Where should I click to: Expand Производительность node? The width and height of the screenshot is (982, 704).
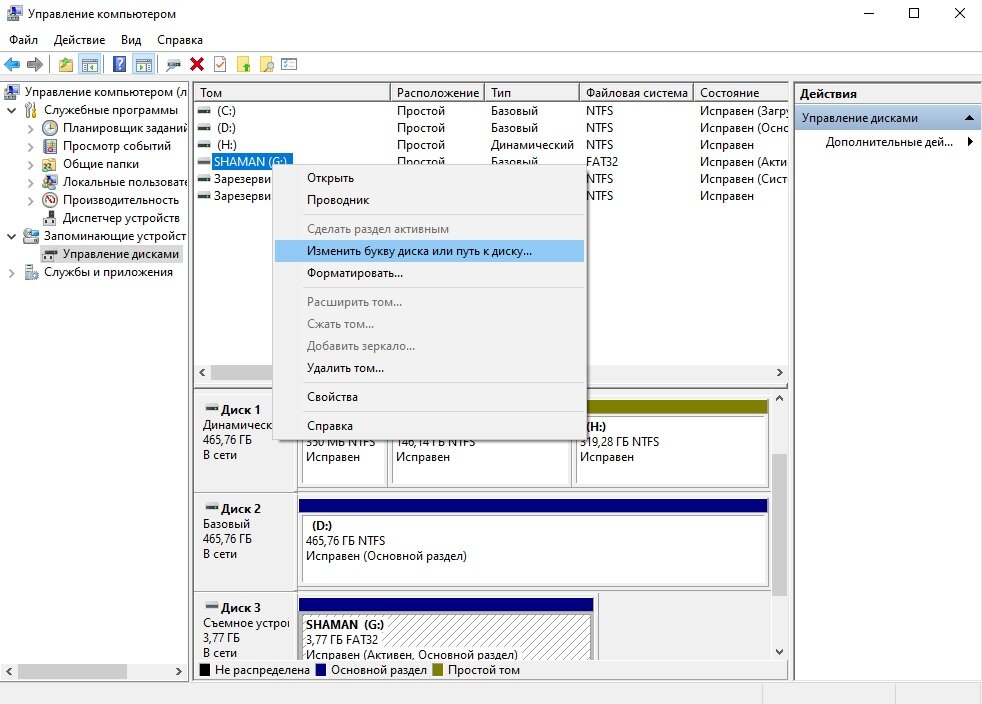[x=30, y=200]
